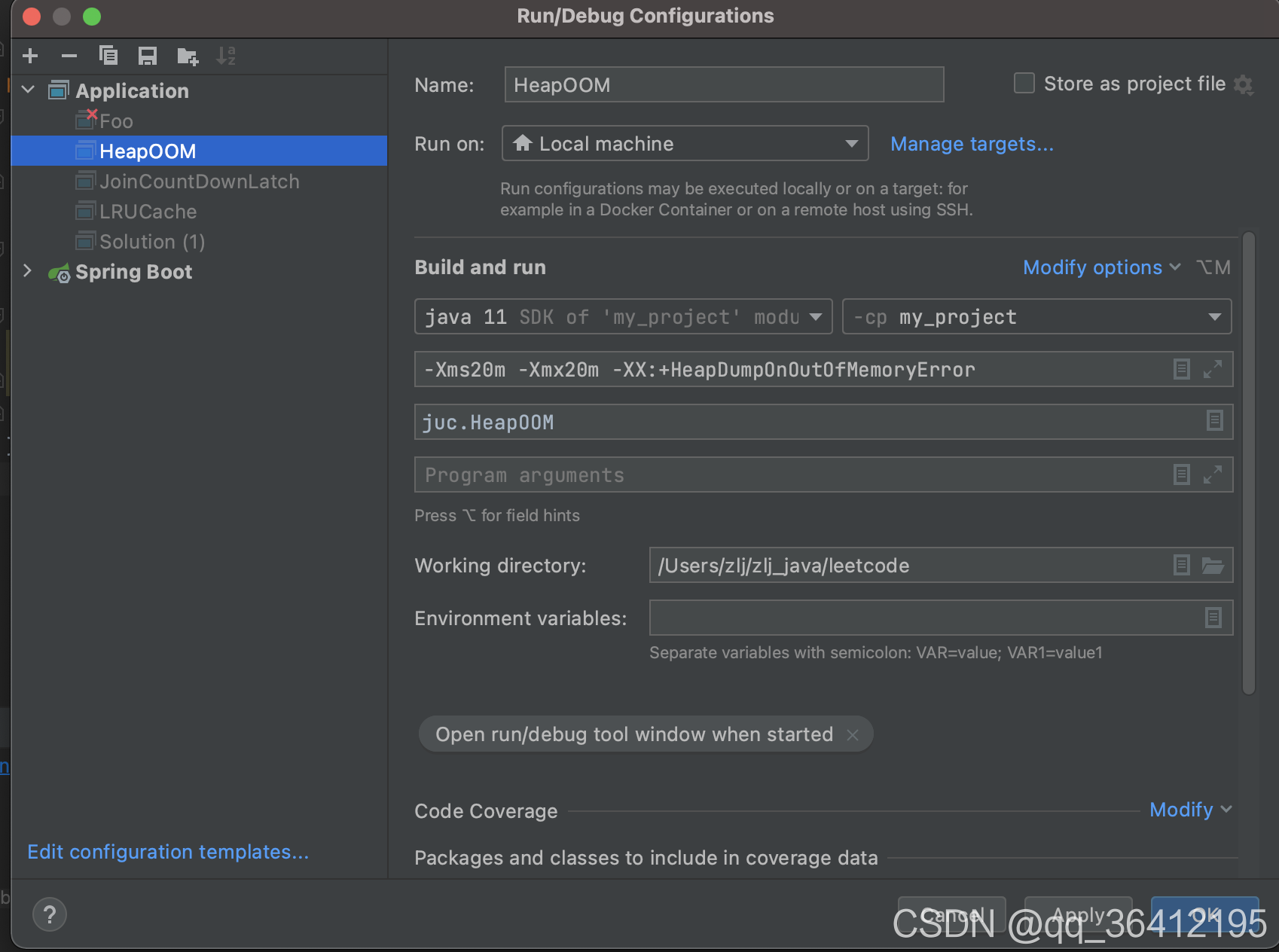Browse main class juc.HeapOOM icon
The width and height of the screenshot is (1279, 952).
pos(1214,420)
